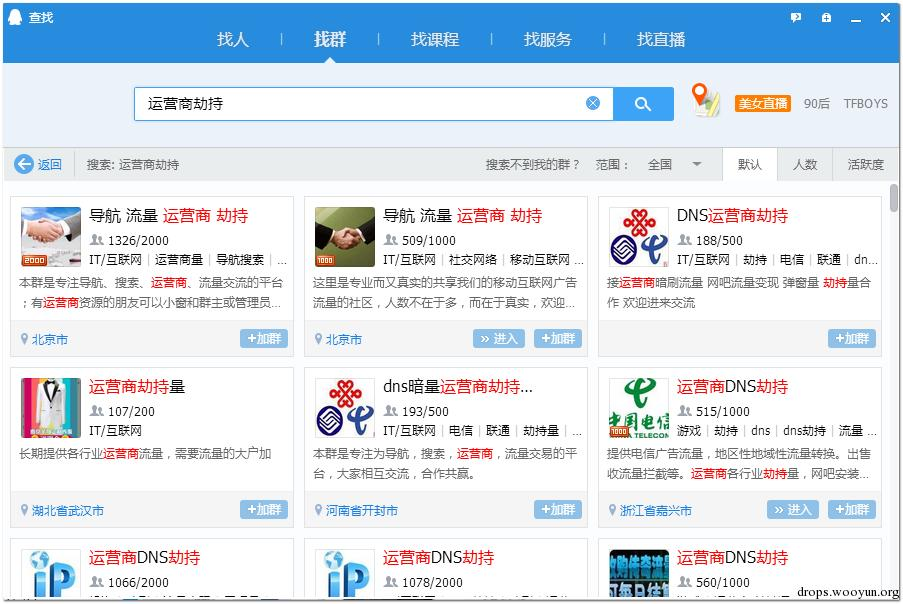903x604 pixels.
Task: Open 中国电信 avatar of 515/1000 group
Action: click(639, 408)
